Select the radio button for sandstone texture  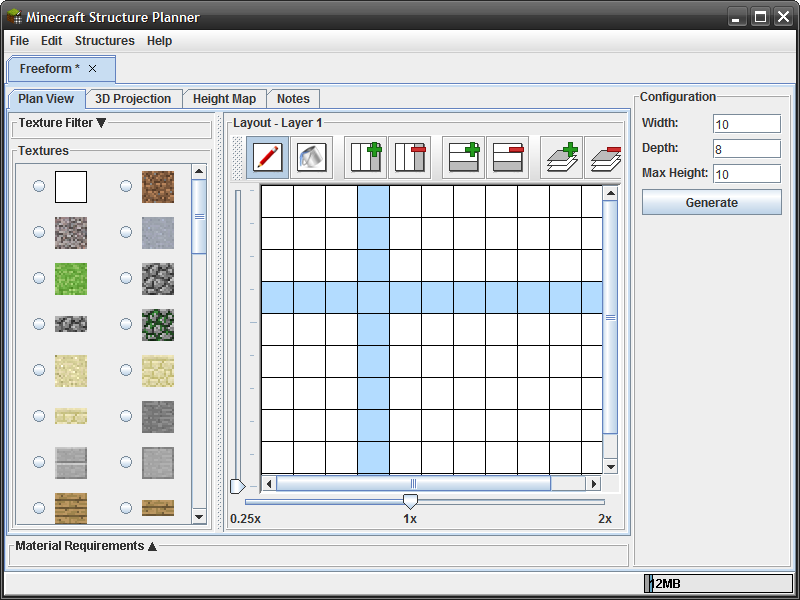[126, 369]
